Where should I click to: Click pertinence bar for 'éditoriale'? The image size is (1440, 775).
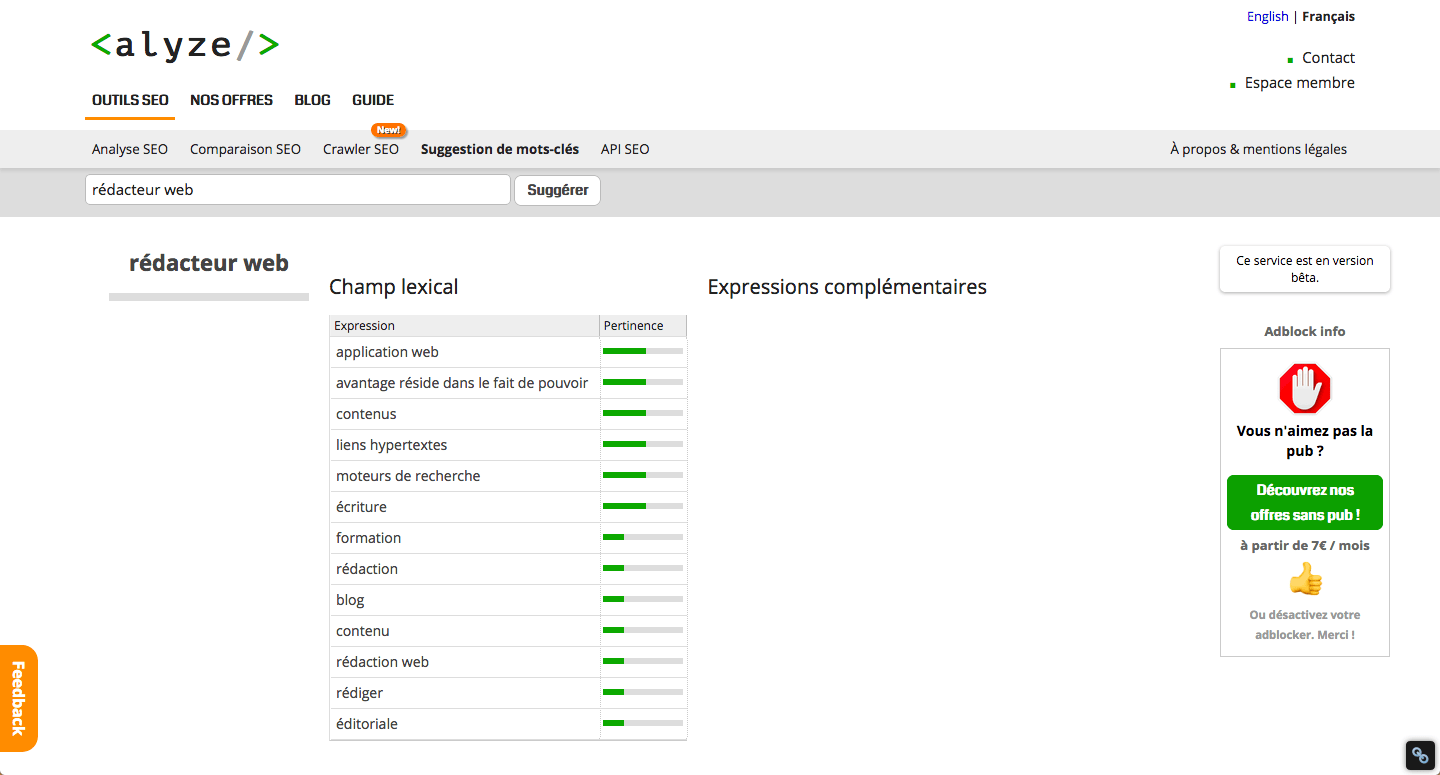[x=643, y=723]
